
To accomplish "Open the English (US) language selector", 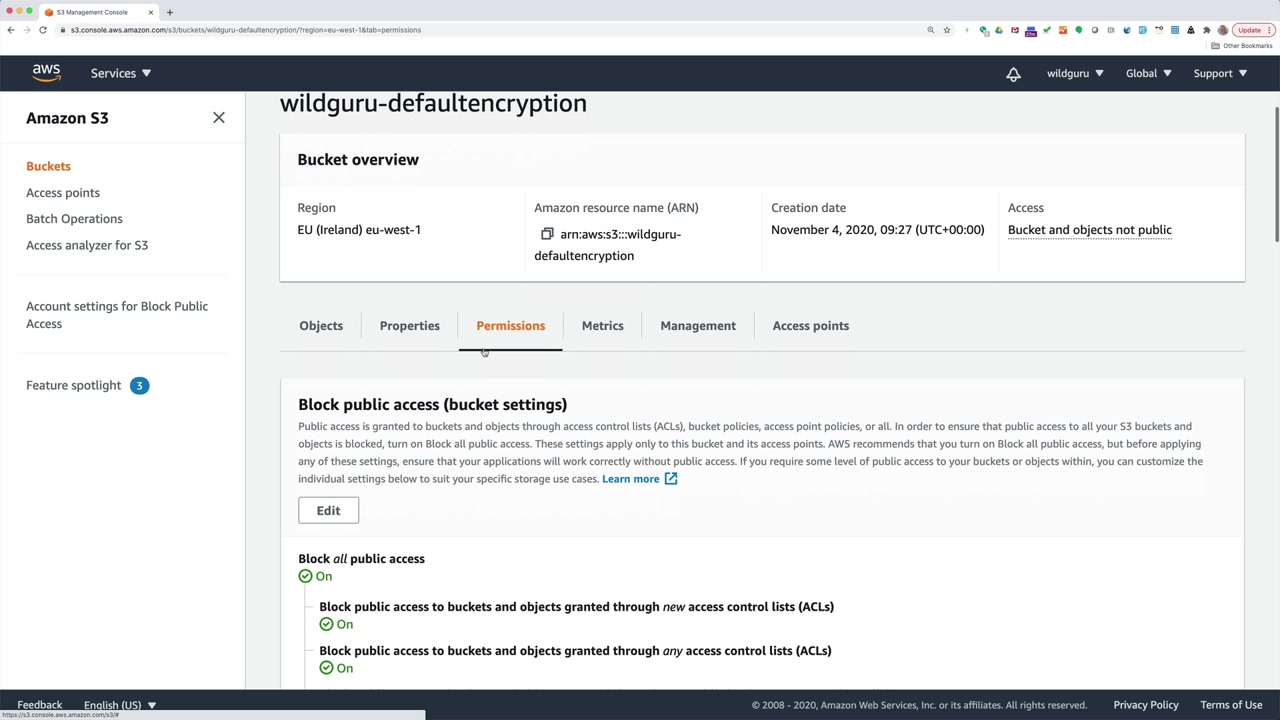I will [x=120, y=705].
